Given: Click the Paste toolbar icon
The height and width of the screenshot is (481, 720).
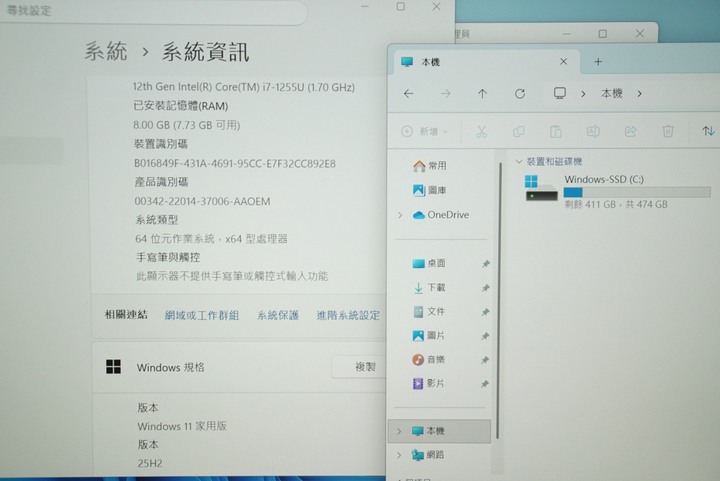Looking at the screenshot, I should (556, 132).
